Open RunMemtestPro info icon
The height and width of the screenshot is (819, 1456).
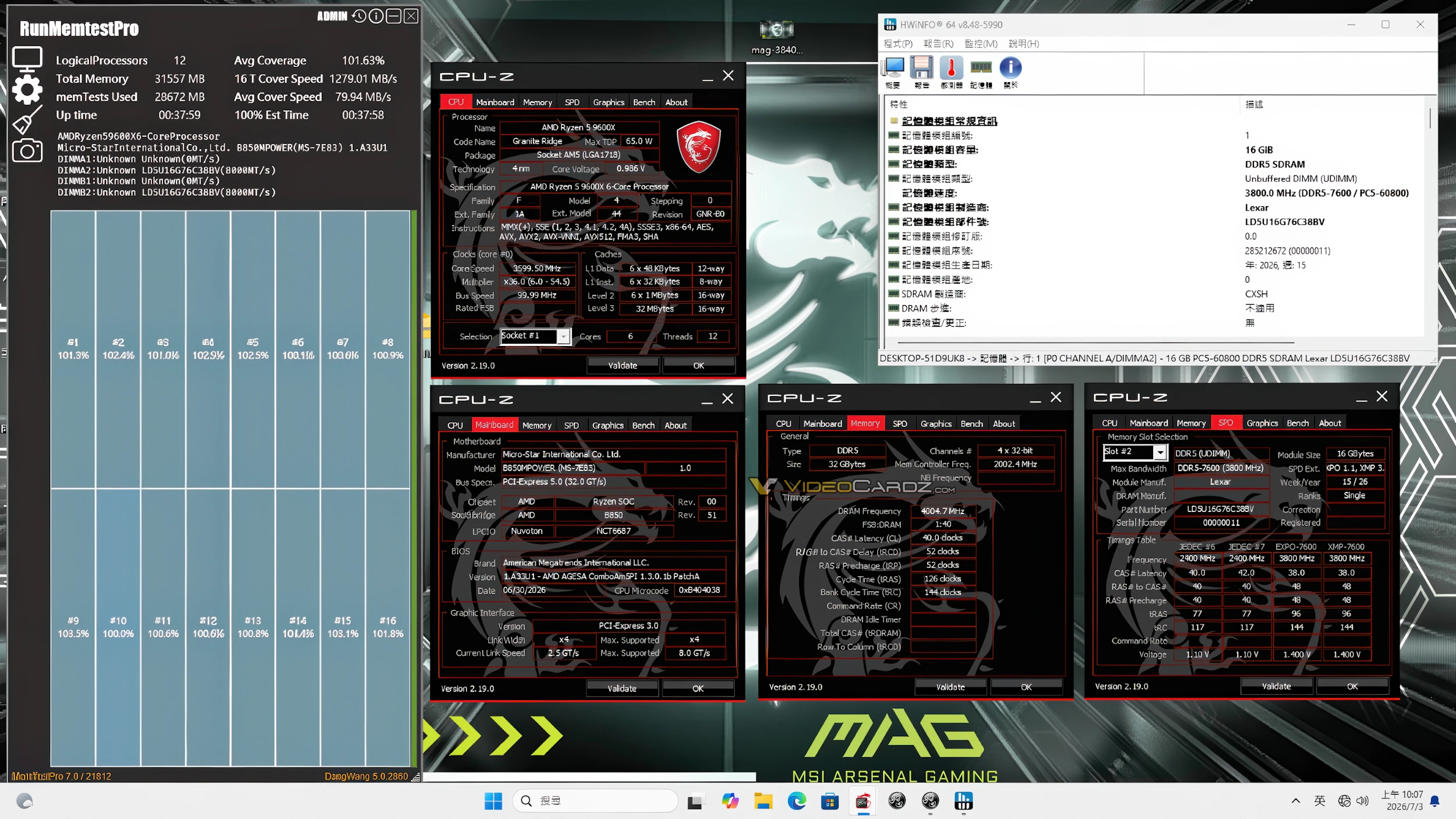tap(376, 16)
